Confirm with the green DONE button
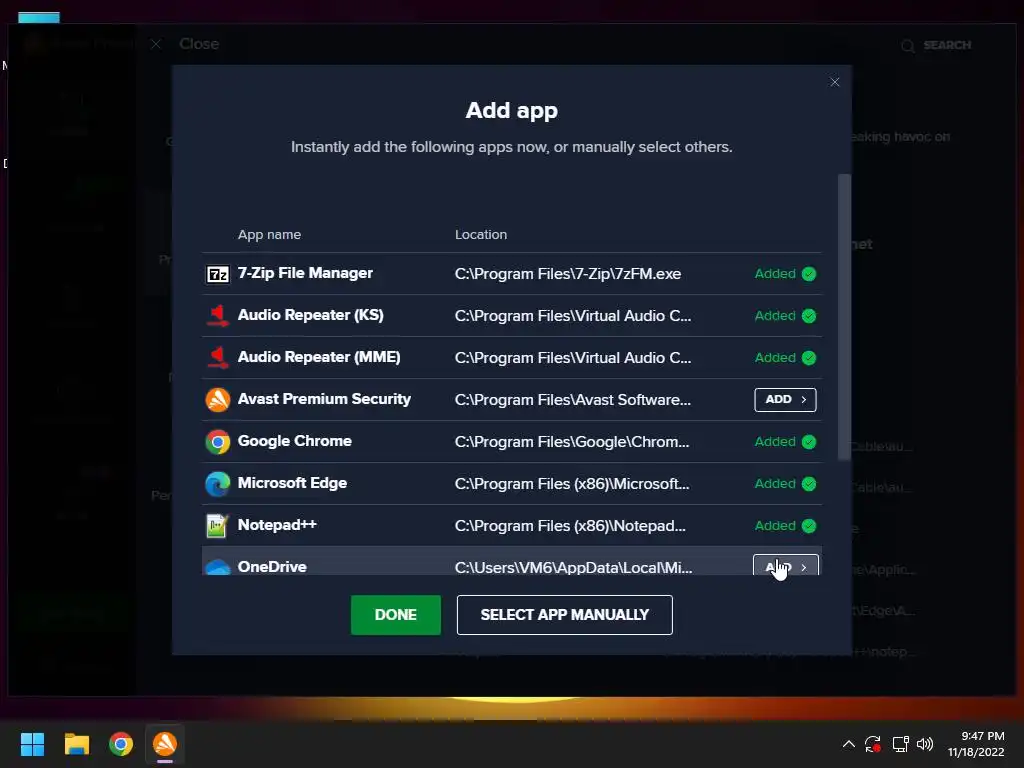 [x=396, y=615]
